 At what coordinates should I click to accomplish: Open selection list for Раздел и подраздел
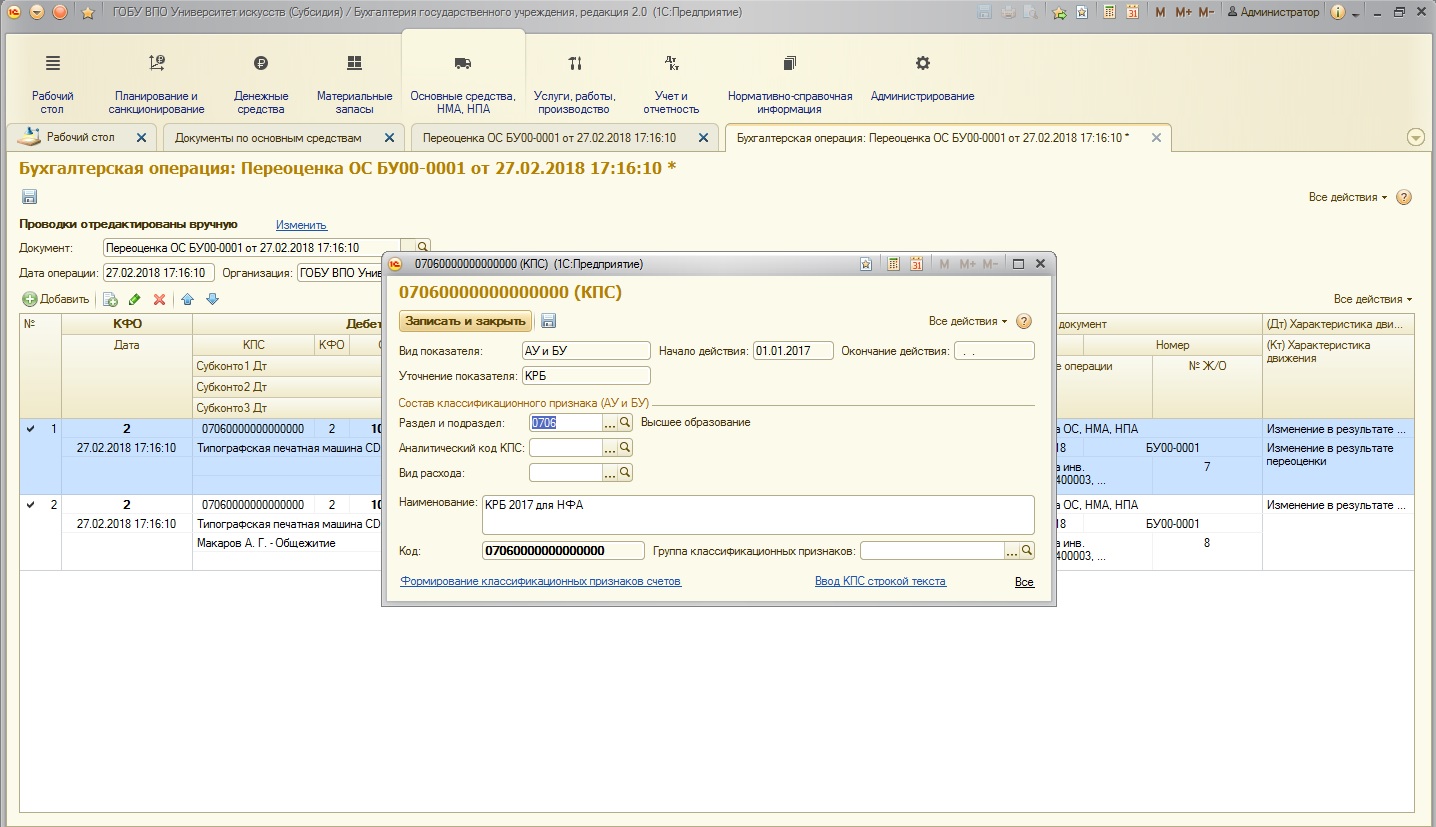click(610, 423)
